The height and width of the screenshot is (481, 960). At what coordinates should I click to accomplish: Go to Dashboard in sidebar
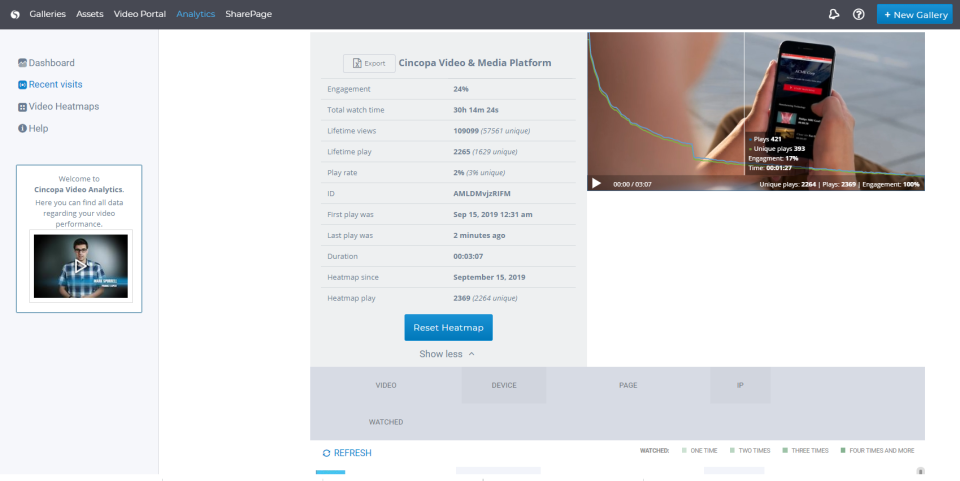click(x=51, y=62)
